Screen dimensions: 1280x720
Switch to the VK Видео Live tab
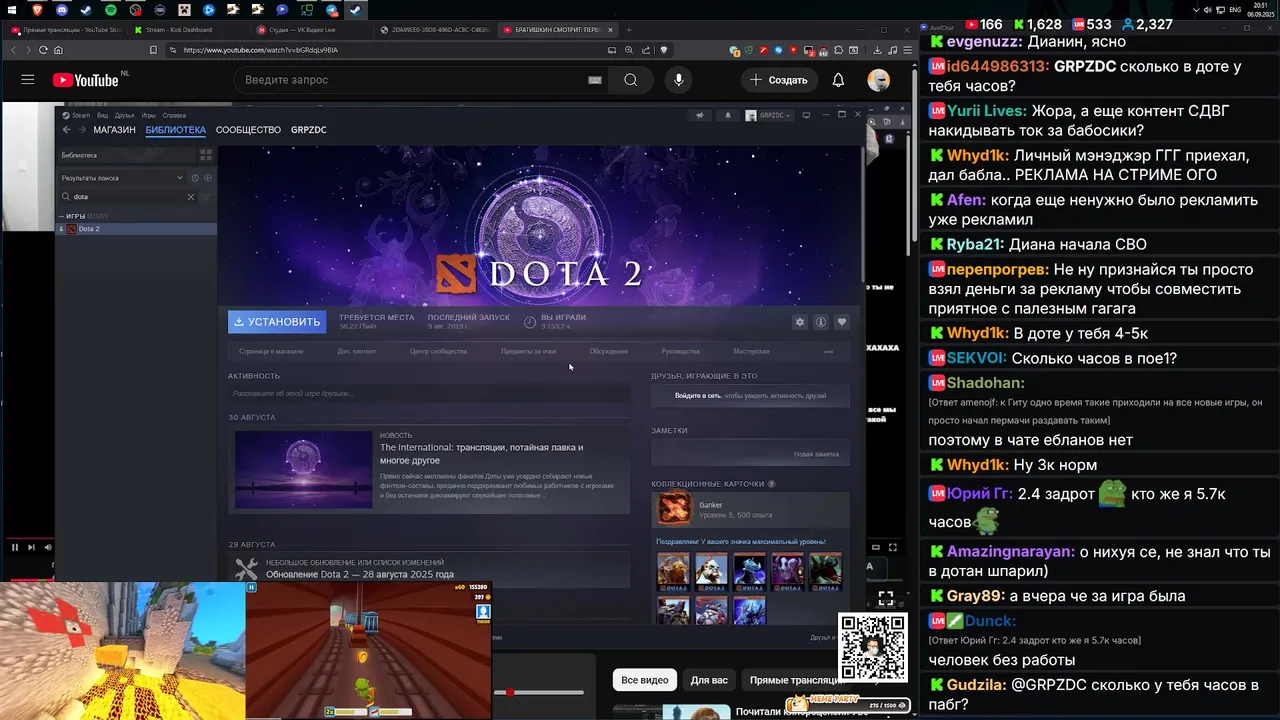click(x=305, y=30)
